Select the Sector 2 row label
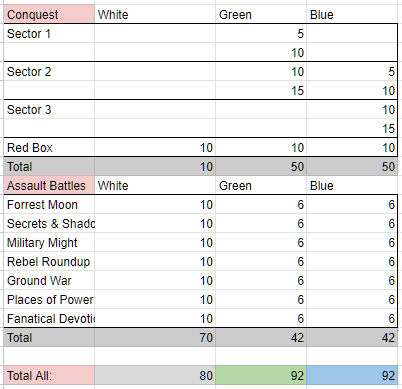Screen dimensions: 402x389 [x=49, y=71]
